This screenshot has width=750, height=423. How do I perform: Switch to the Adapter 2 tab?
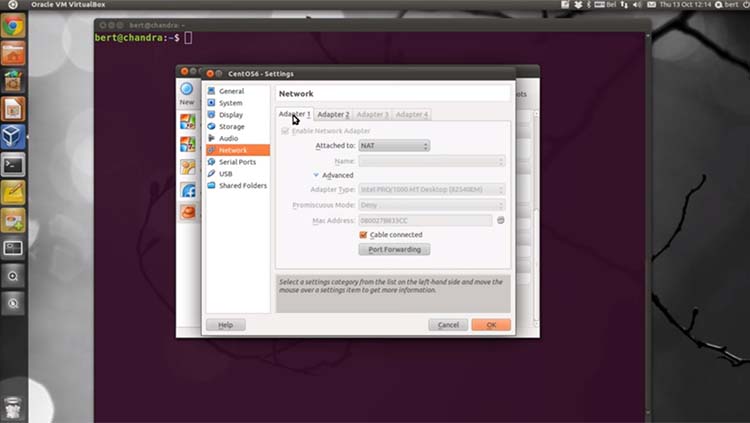tap(333, 114)
